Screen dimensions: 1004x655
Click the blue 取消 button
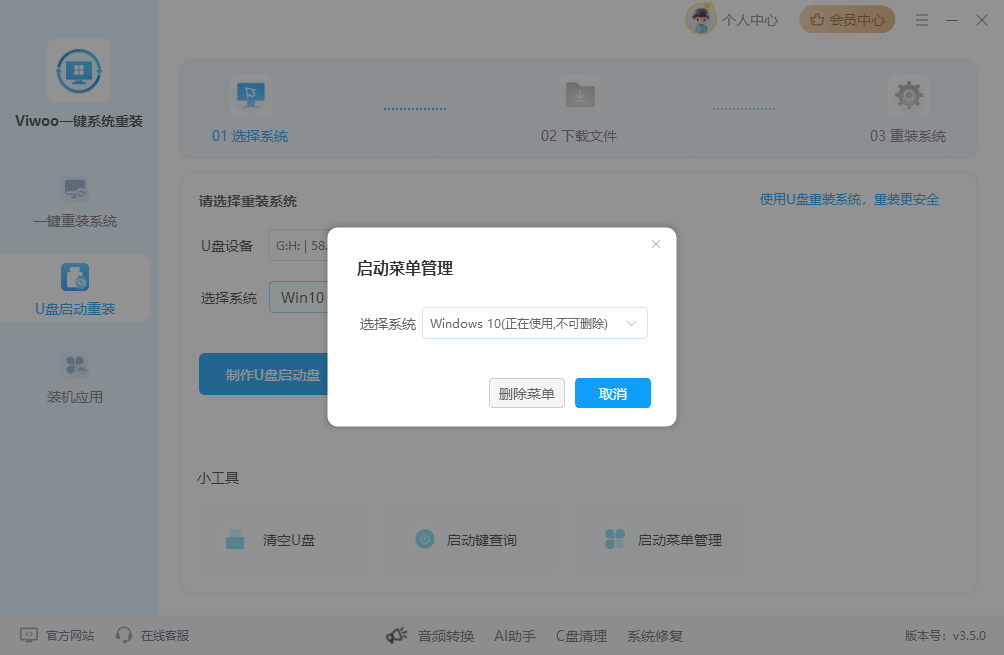(613, 393)
